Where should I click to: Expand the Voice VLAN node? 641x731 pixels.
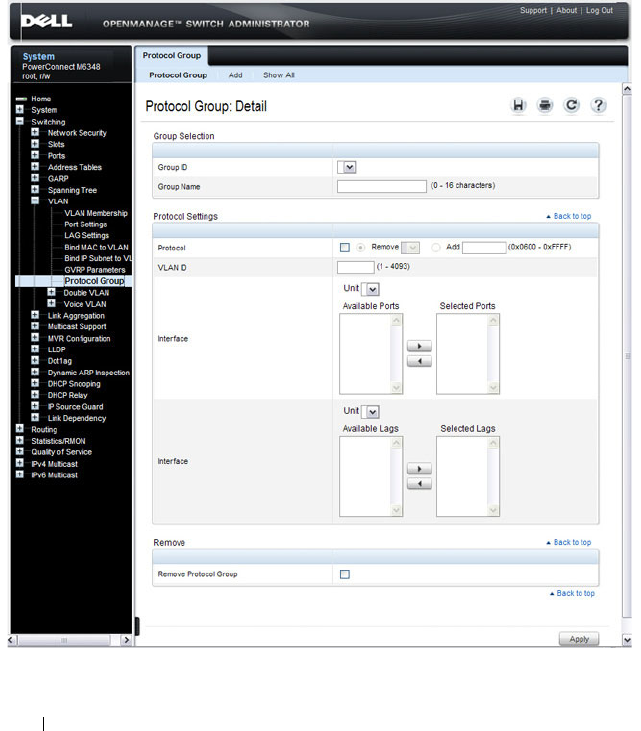click(x=51, y=303)
